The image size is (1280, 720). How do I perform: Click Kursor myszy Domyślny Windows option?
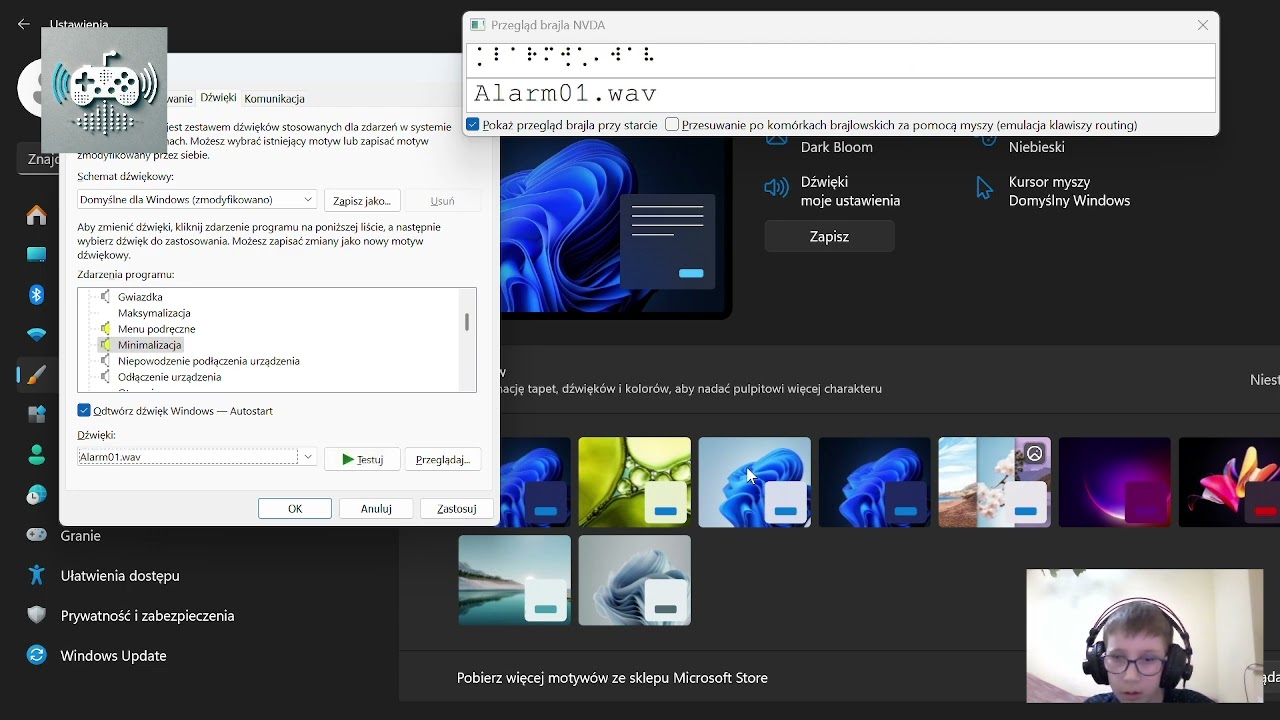pos(1053,191)
